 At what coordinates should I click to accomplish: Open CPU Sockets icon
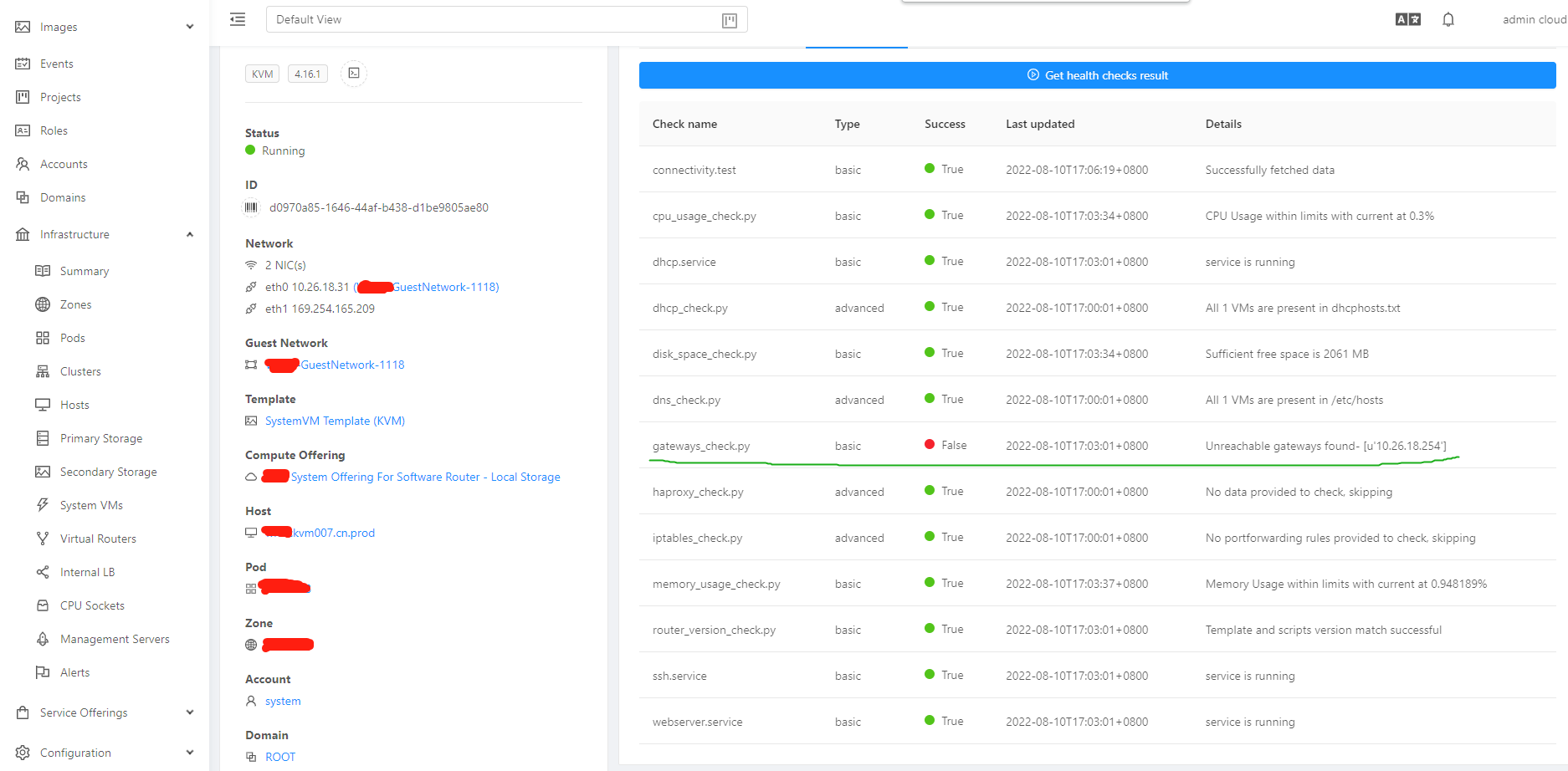coord(43,605)
